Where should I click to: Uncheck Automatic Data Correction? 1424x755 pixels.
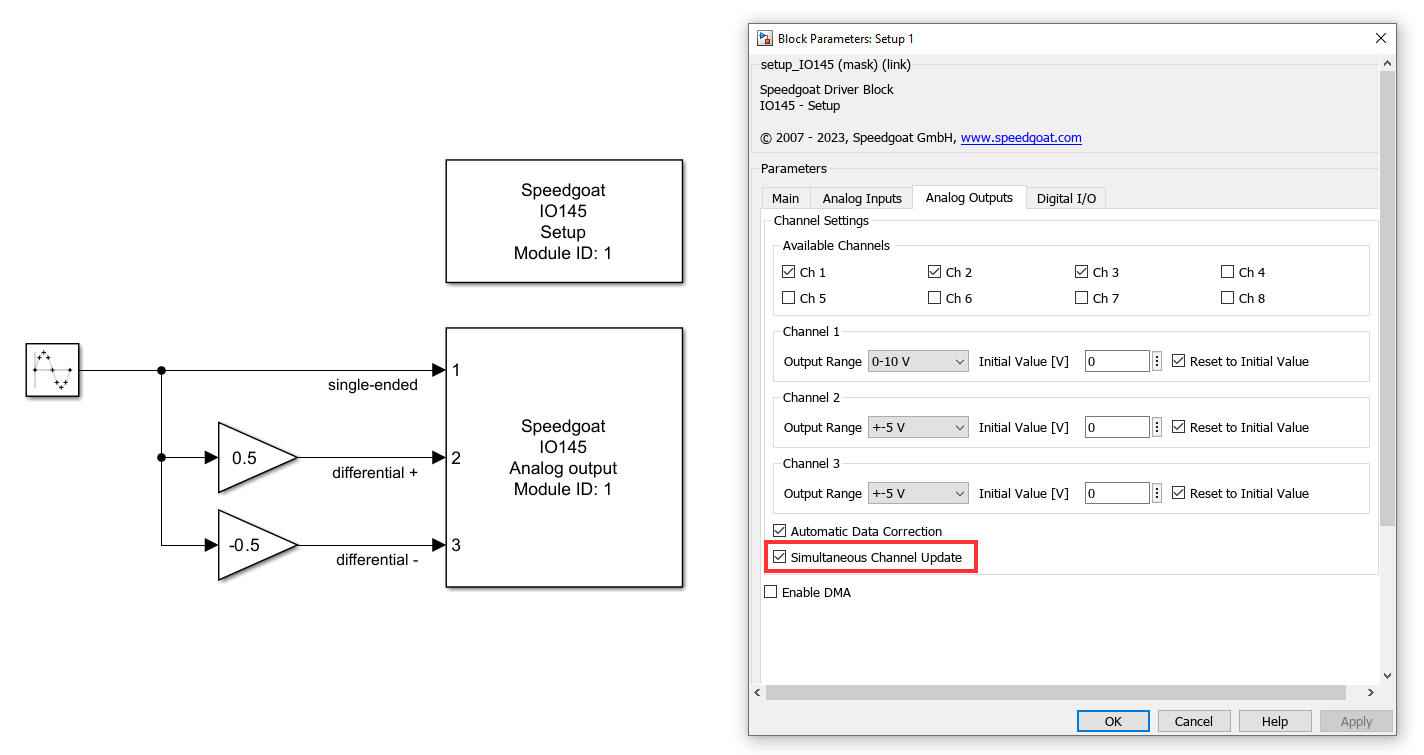780,531
